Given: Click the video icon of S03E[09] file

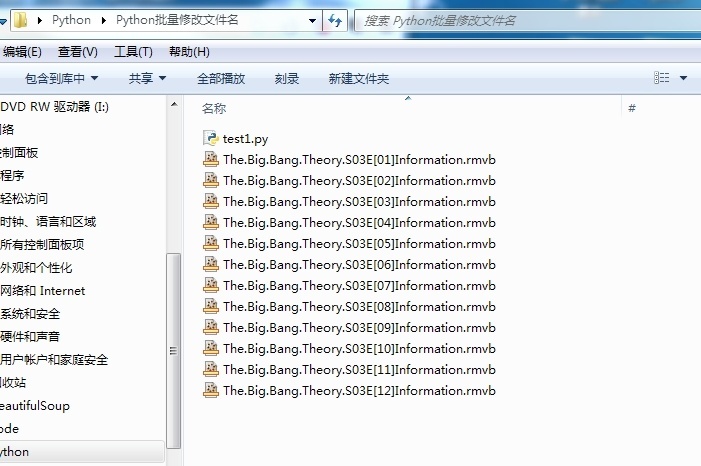Looking at the screenshot, I should click(211, 327).
